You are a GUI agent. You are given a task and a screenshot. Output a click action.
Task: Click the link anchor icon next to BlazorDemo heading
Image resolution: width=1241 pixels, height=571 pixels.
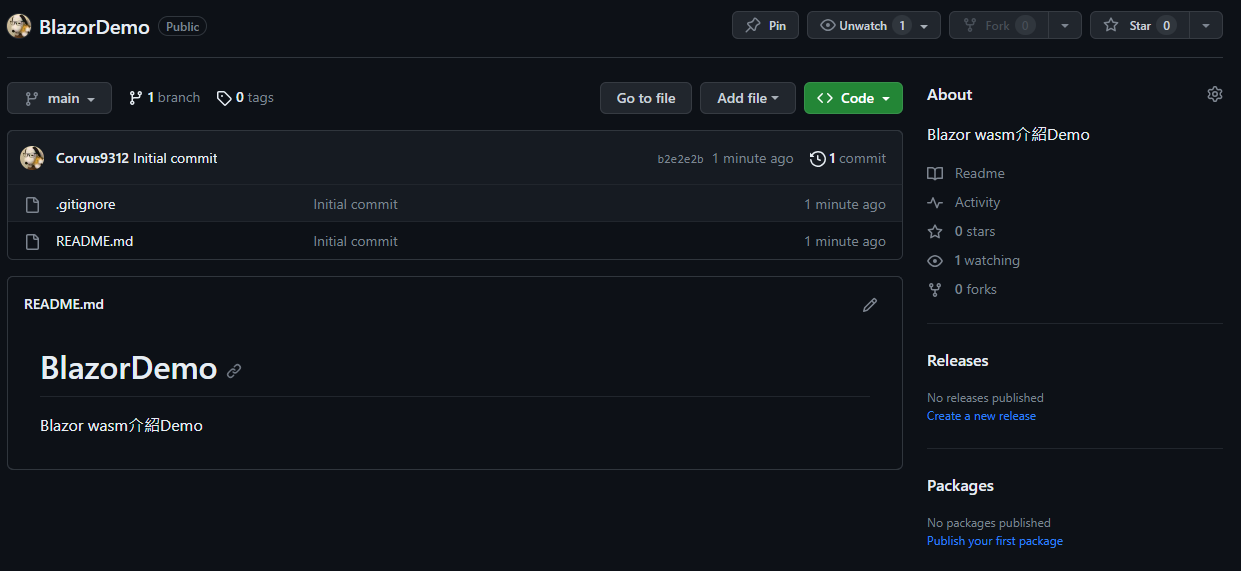pyautogui.click(x=234, y=371)
